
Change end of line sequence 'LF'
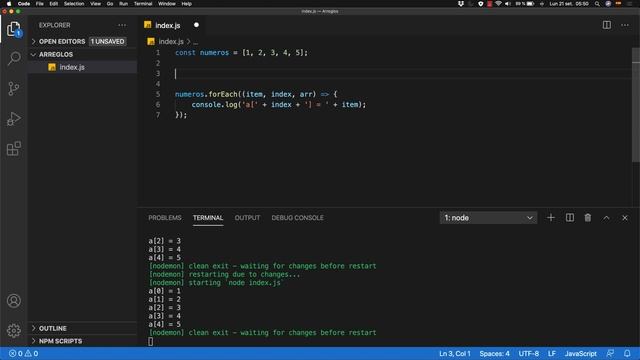click(551, 353)
